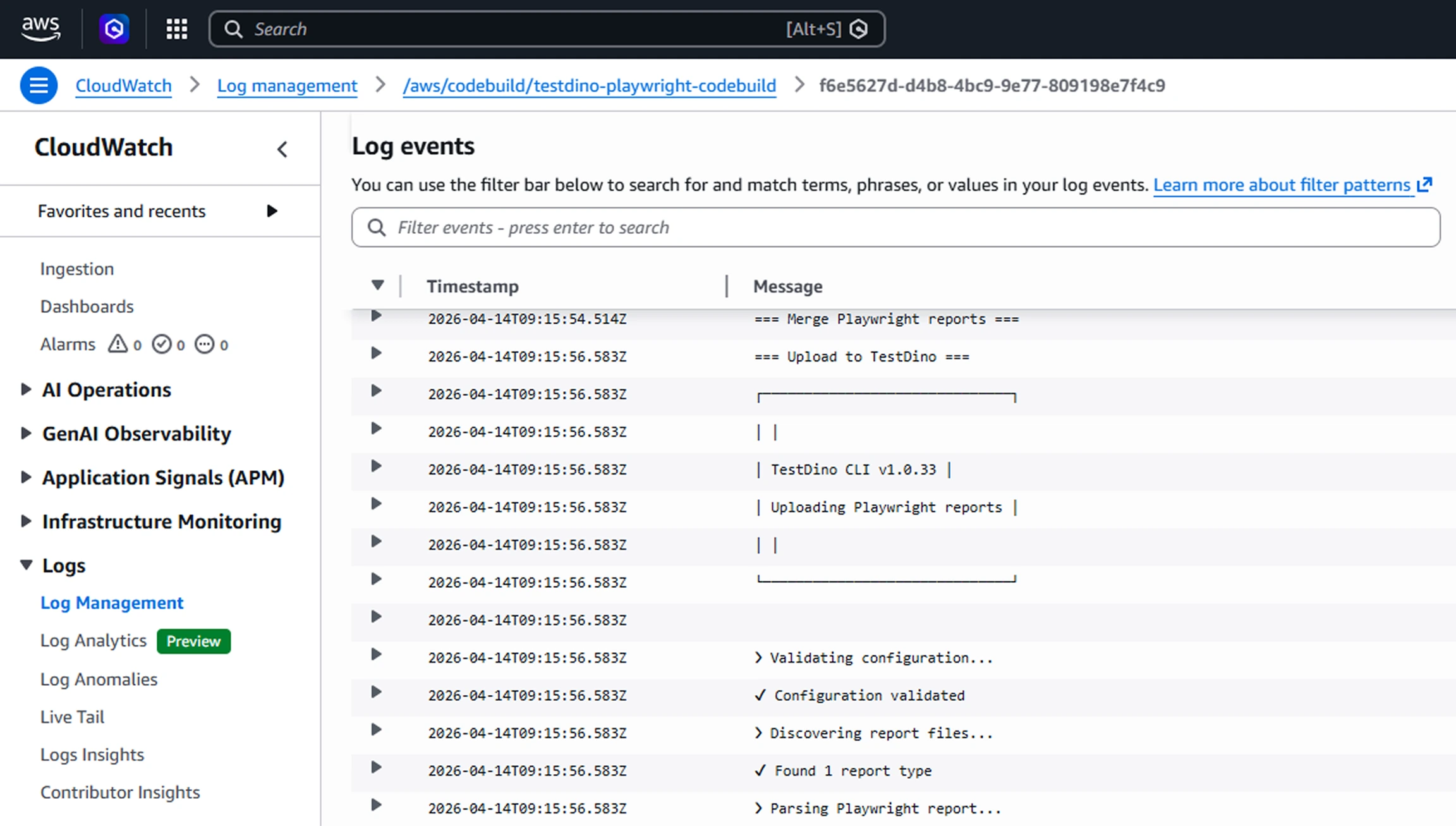Click '=== Merge Playwright reports ===' message

(x=887, y=319)
